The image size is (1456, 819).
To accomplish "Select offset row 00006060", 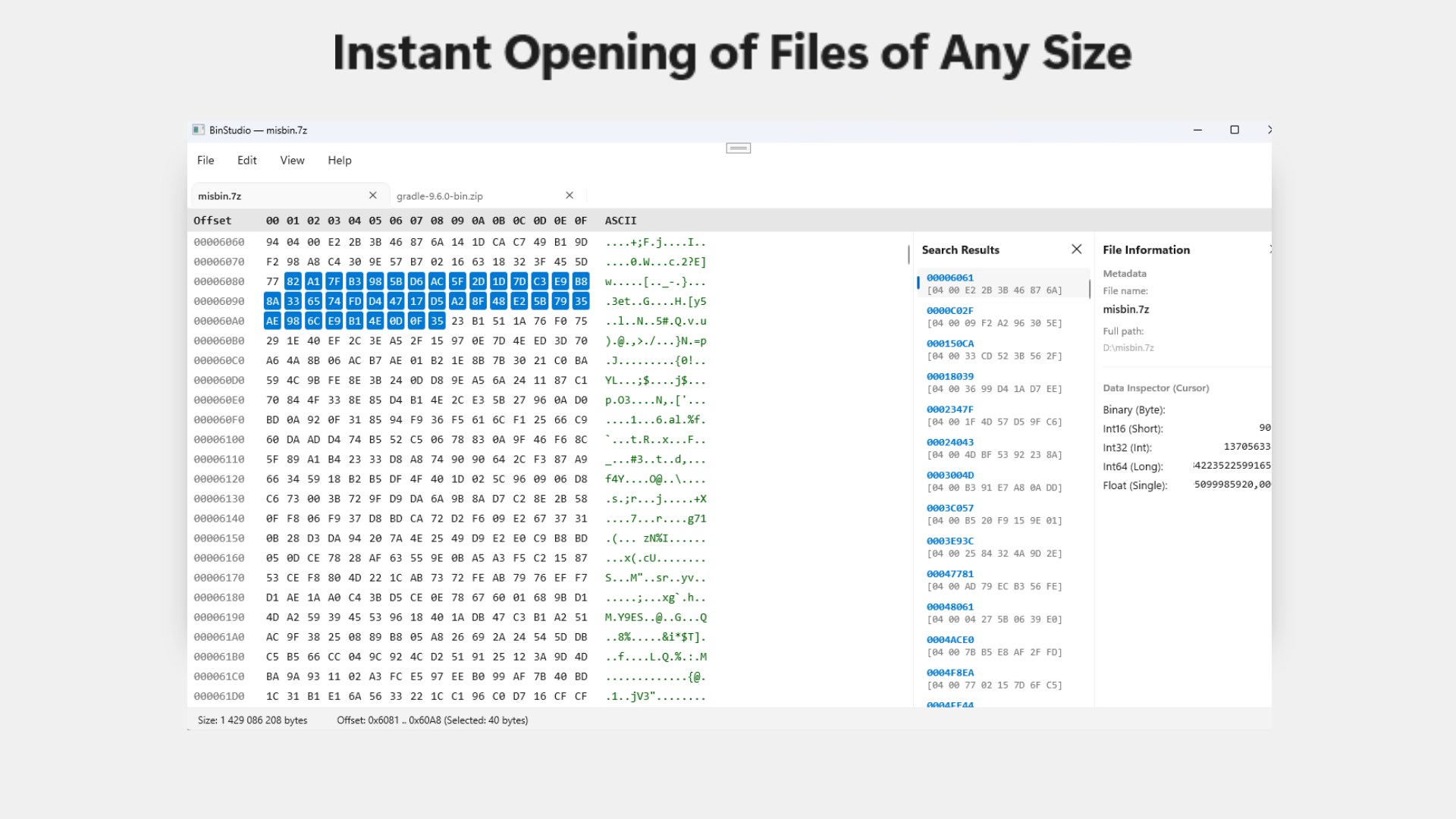I will point(219,242).
